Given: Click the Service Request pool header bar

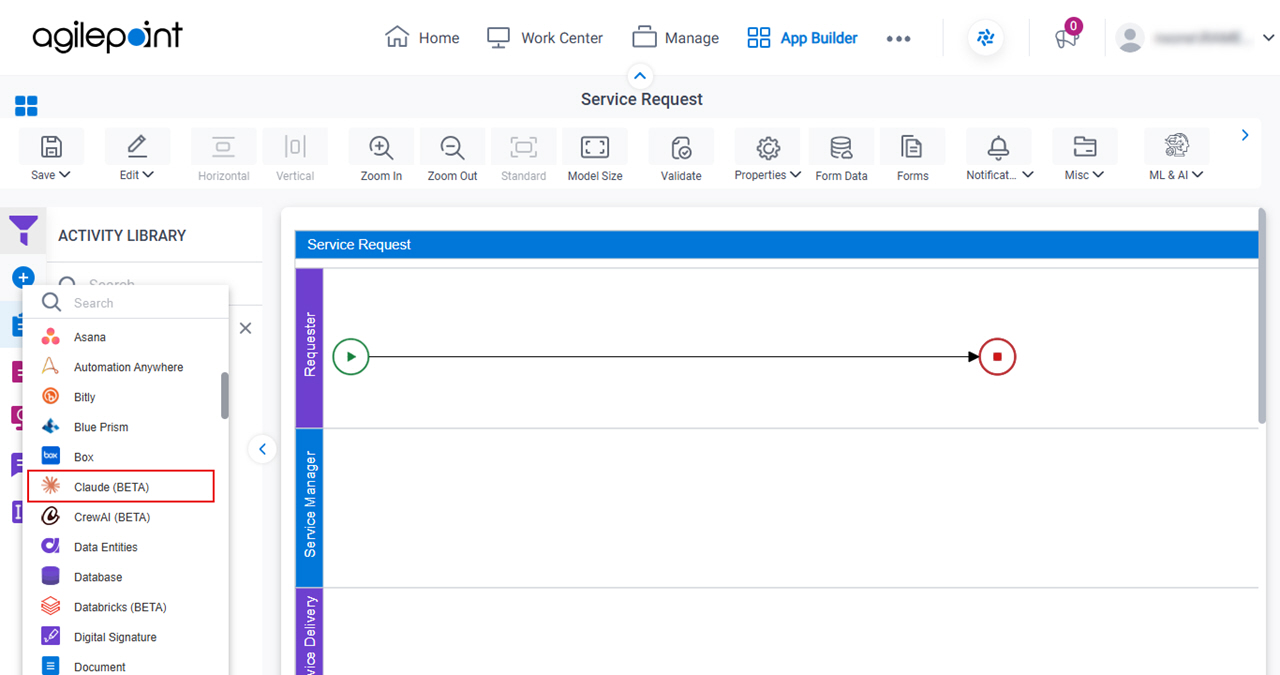Looking at the screenshot, I should 776,244.
